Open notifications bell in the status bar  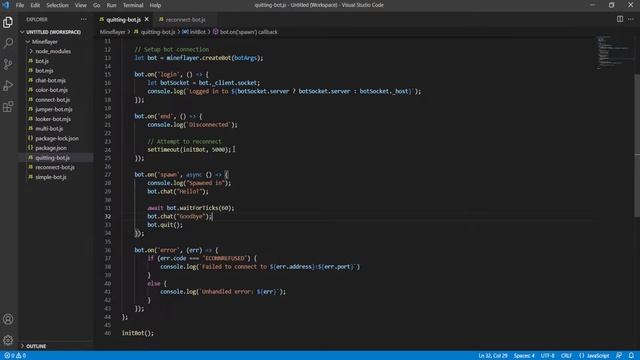[631, 356]
